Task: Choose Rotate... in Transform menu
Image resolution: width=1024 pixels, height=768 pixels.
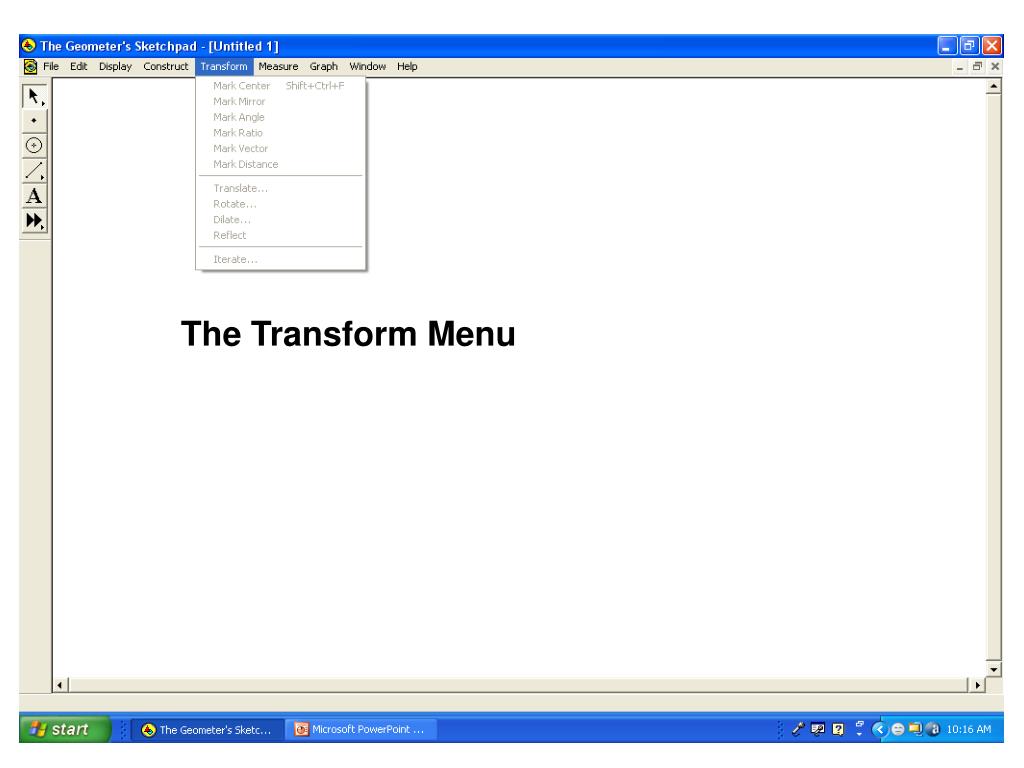Action: (281, 204)
